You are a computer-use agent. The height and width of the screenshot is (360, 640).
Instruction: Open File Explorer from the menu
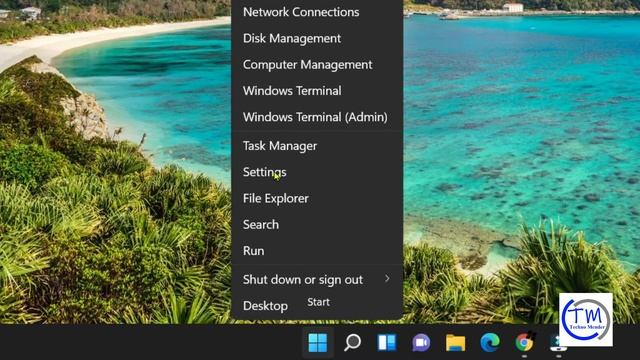coord(317,198)
